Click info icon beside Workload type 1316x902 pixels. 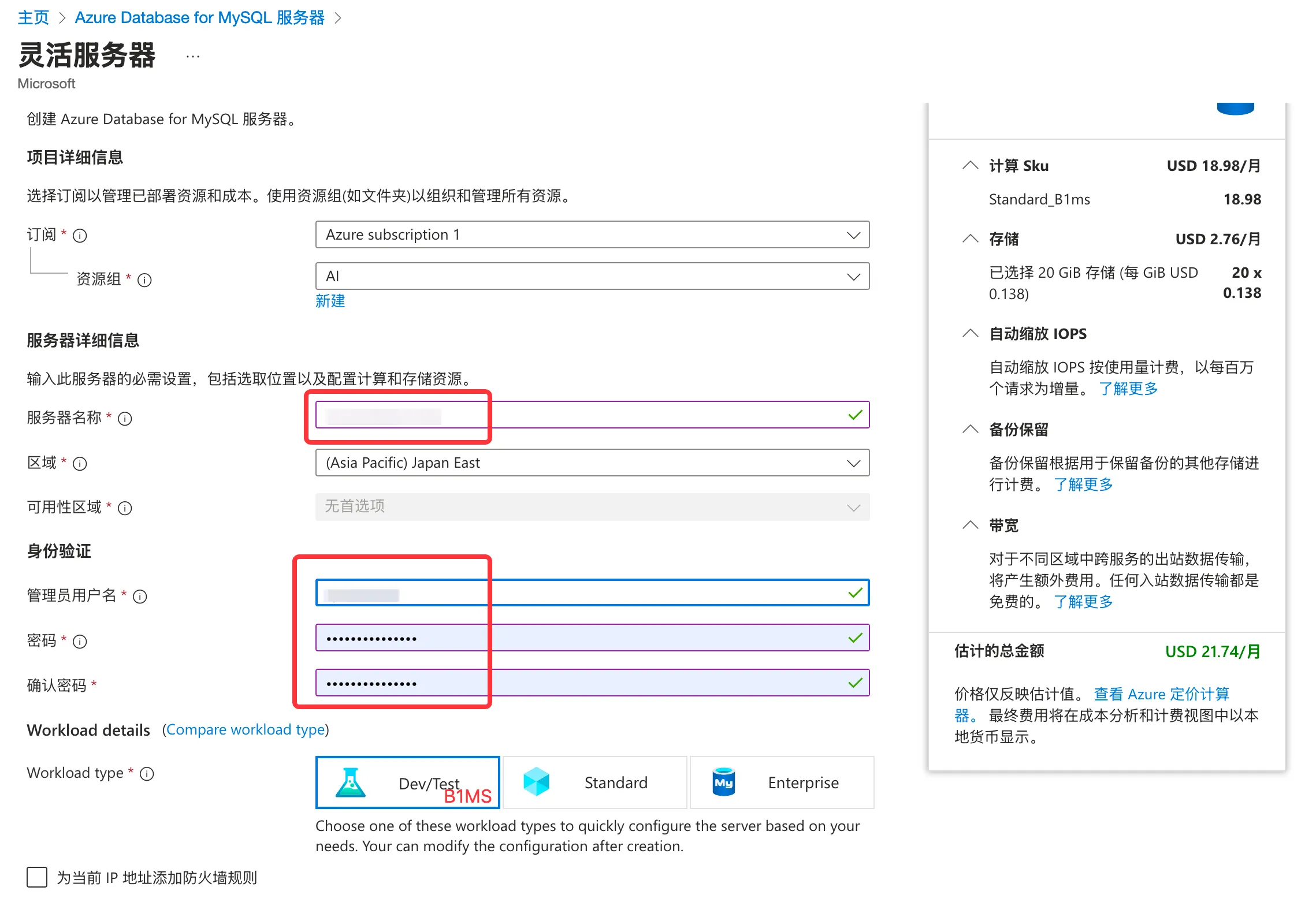point(147,774)
